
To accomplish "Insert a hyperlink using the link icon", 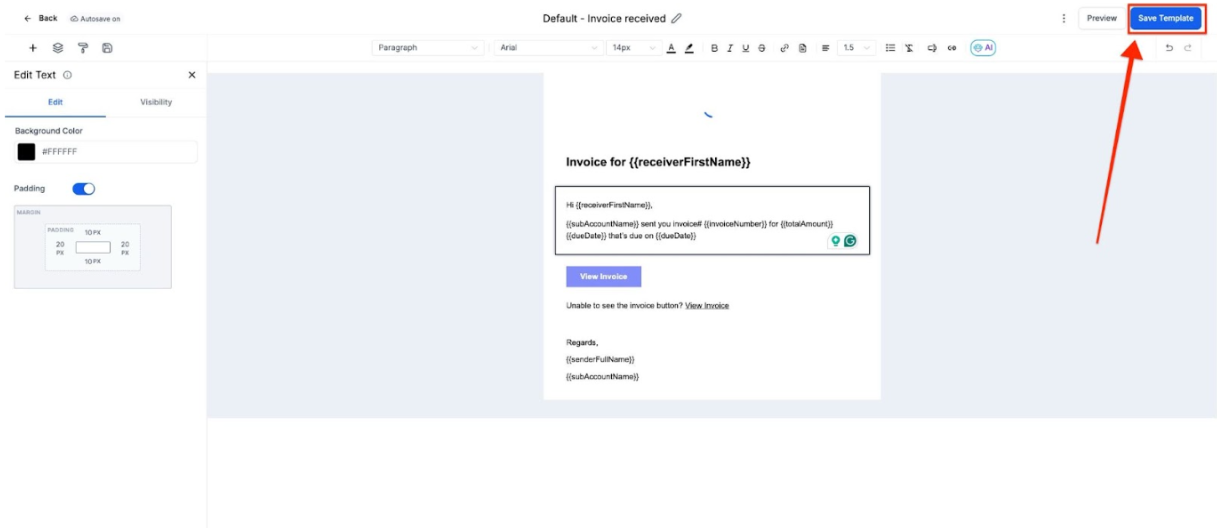I will click(785, 48).
